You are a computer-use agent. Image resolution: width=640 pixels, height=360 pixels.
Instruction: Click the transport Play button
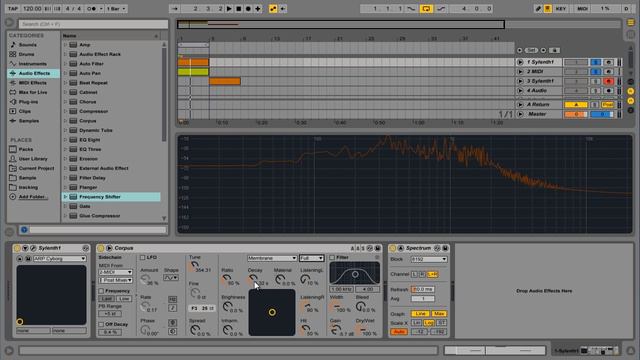tap(229, 9)
